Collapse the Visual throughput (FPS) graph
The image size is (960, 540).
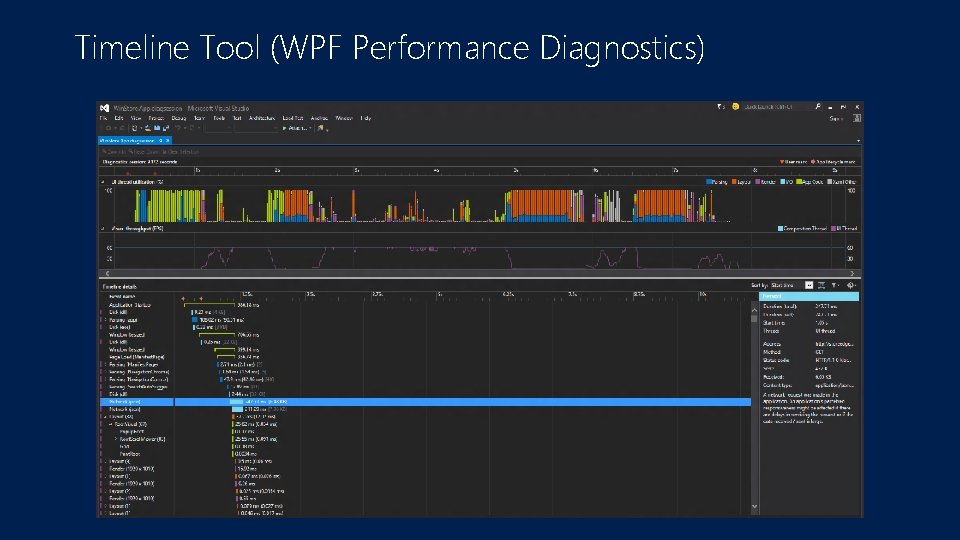(103, 228)
